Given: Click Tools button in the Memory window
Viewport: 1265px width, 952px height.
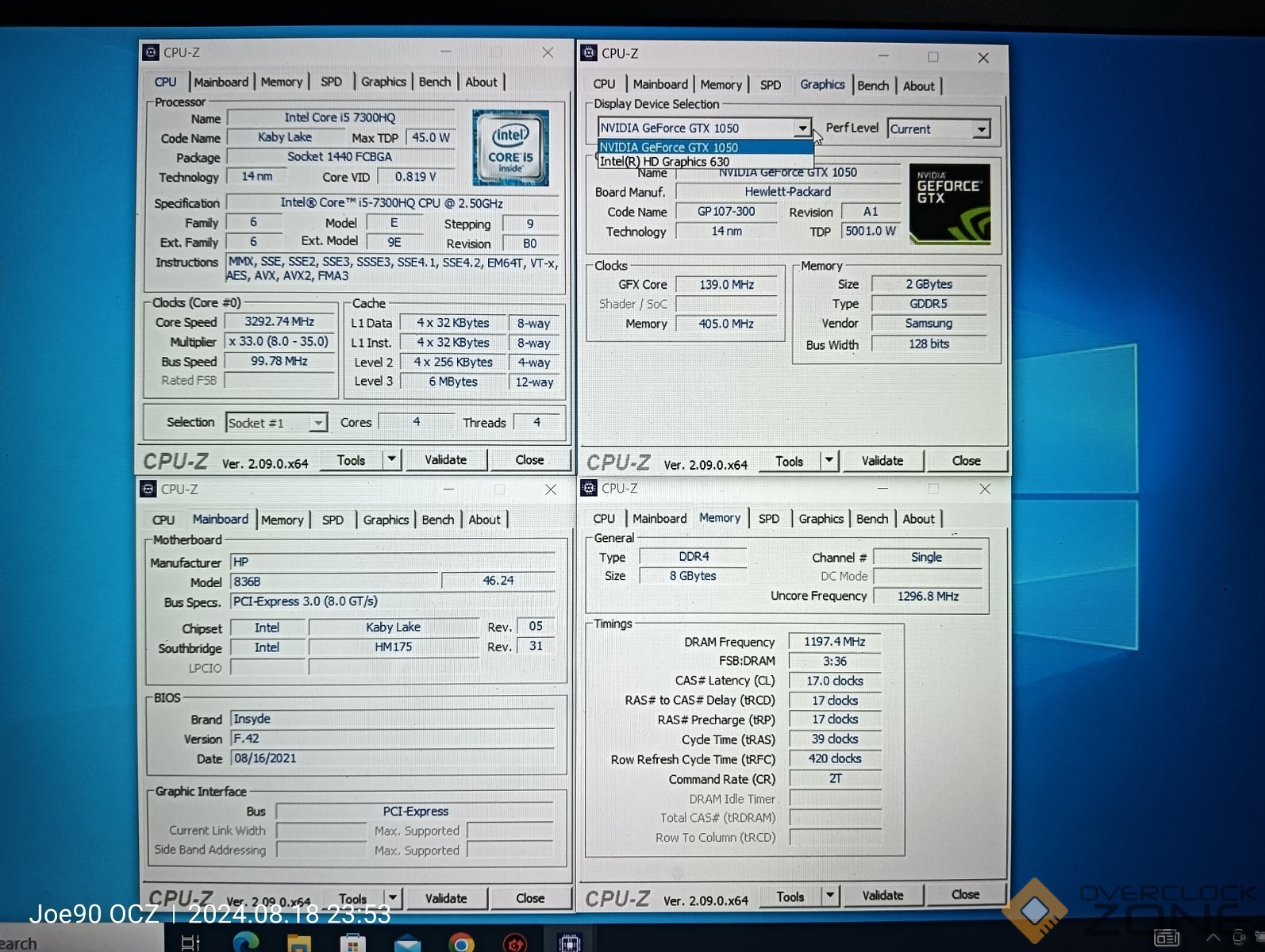Looking at the screenshot, I should pos(790,896).
